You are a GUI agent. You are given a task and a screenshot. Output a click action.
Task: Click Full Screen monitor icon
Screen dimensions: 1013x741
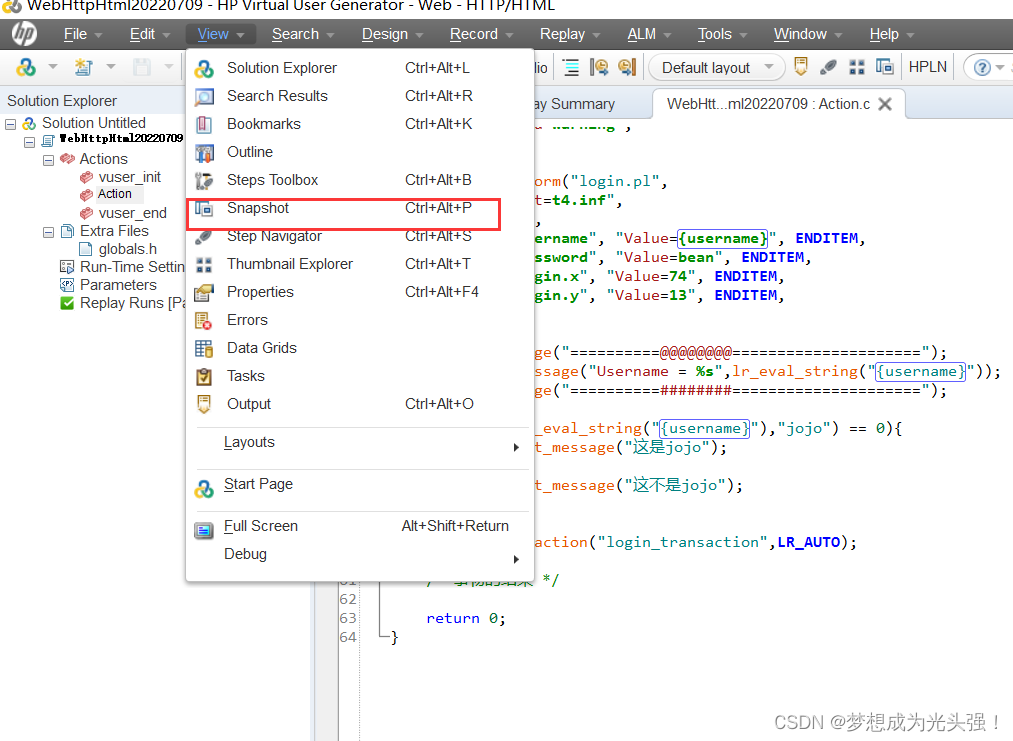(x=204, y=531)
